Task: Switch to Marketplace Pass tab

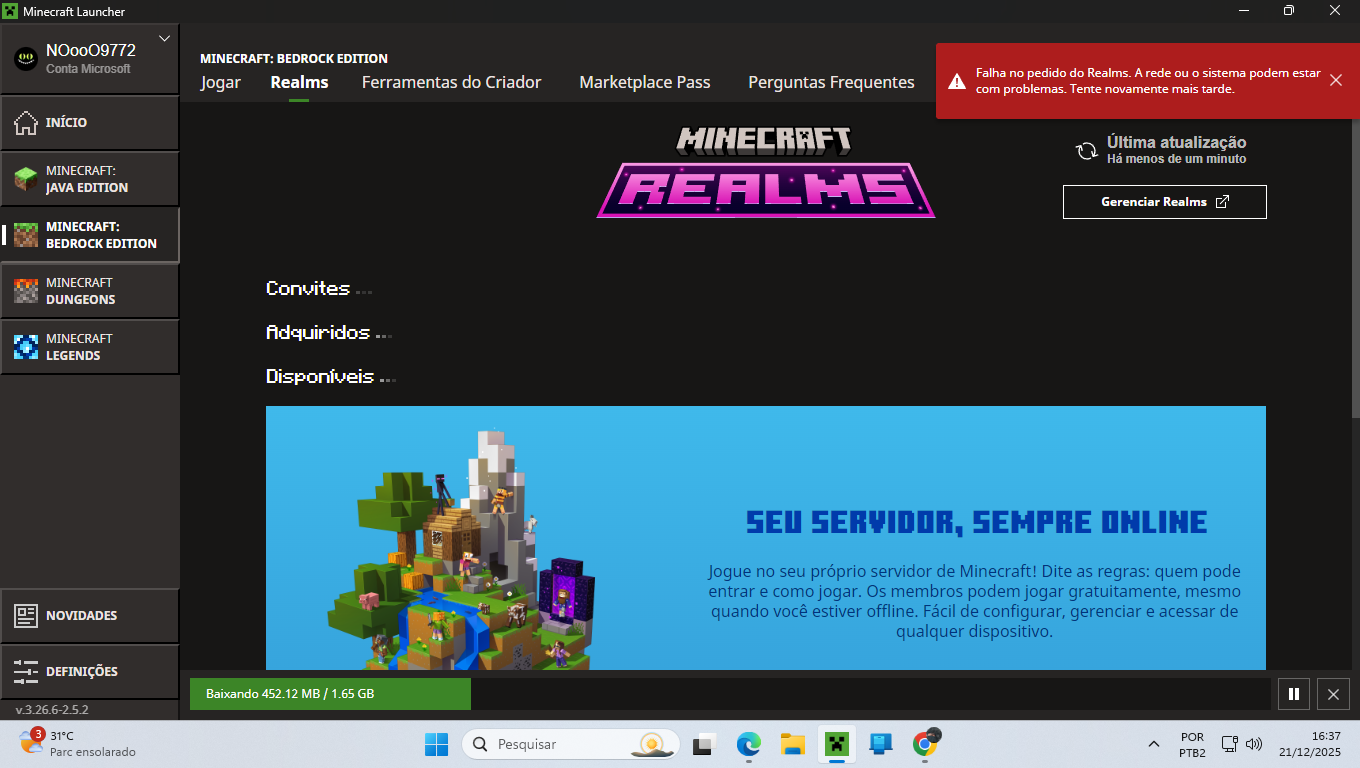Action: click(645, 82)
